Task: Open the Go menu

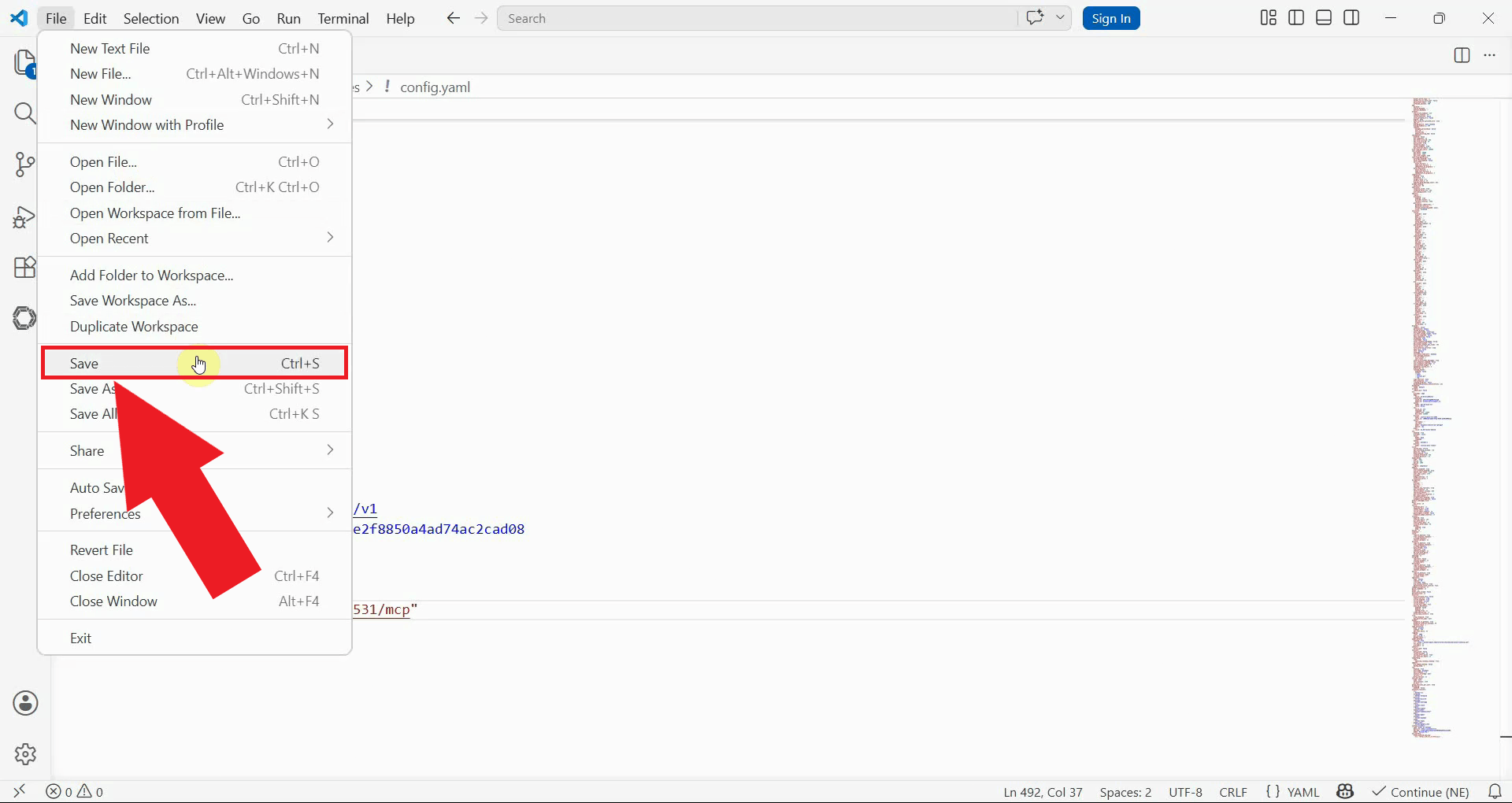Action: click(251, 18)
